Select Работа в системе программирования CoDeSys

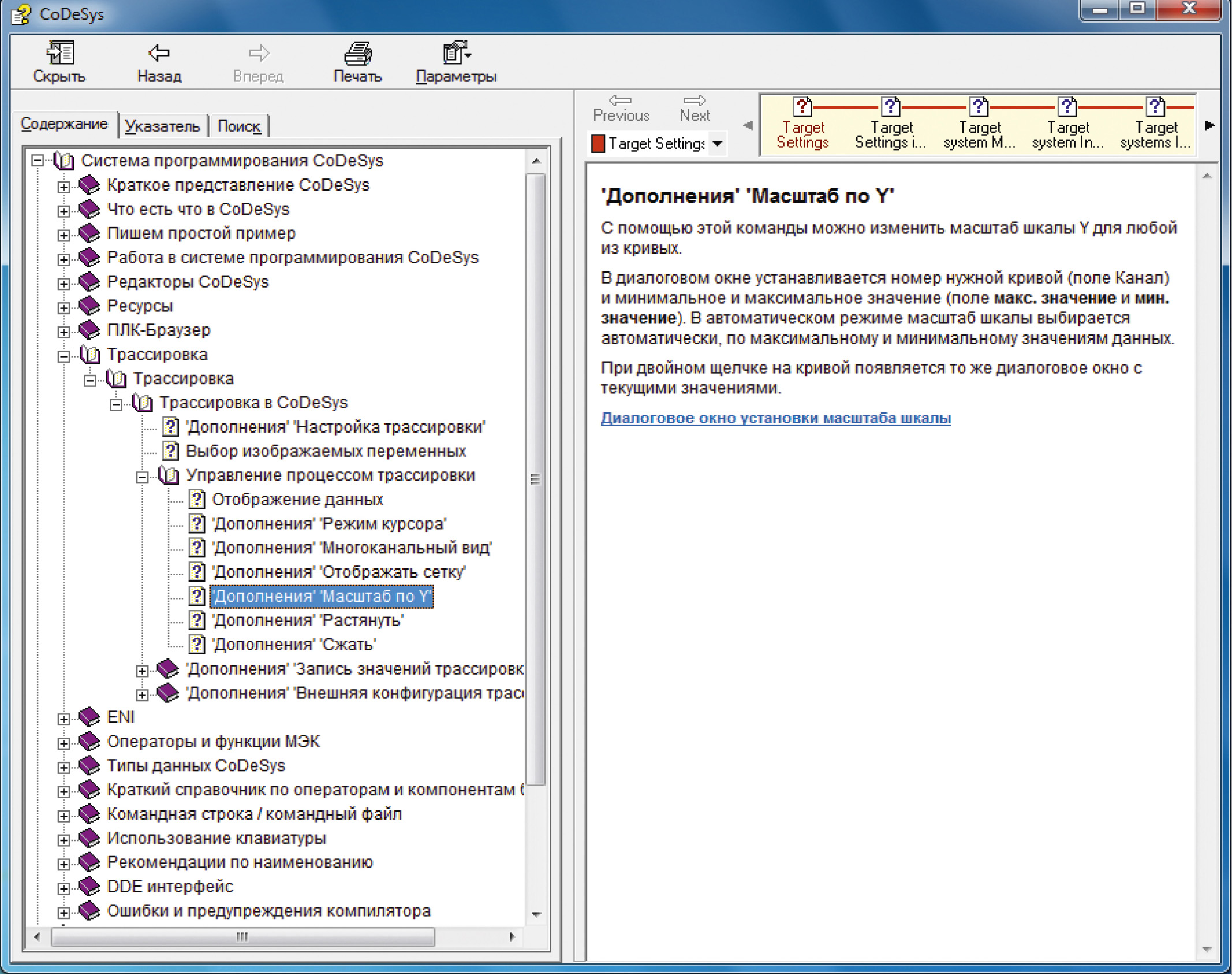click(x=293, y=258)
